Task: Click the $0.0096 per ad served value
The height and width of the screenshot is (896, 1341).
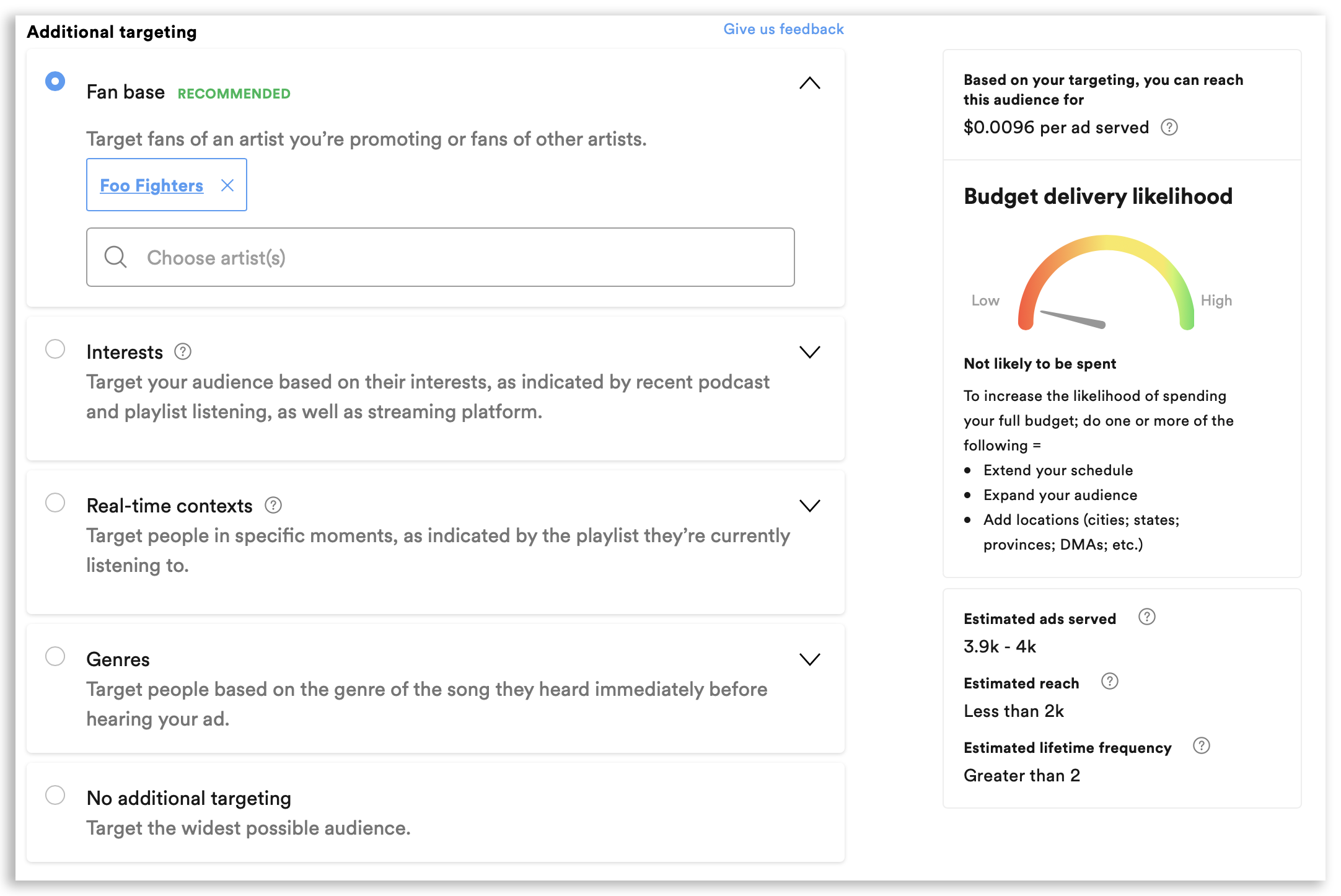Action: (1056, 127)
